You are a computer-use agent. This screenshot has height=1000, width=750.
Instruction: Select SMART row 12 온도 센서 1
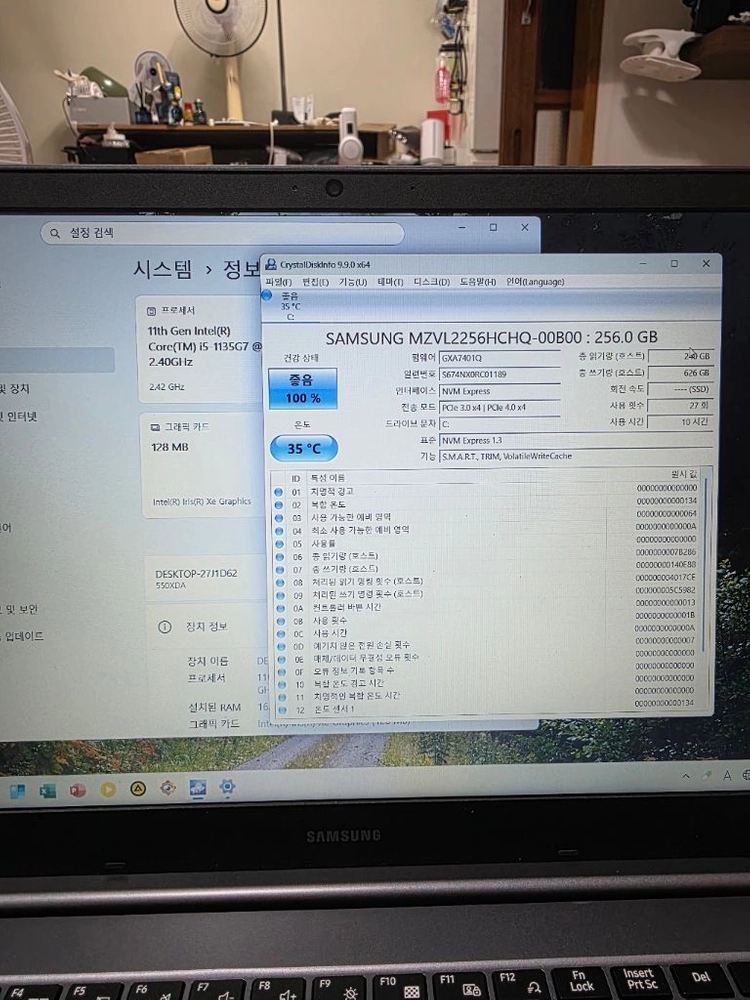pos(486,709)
